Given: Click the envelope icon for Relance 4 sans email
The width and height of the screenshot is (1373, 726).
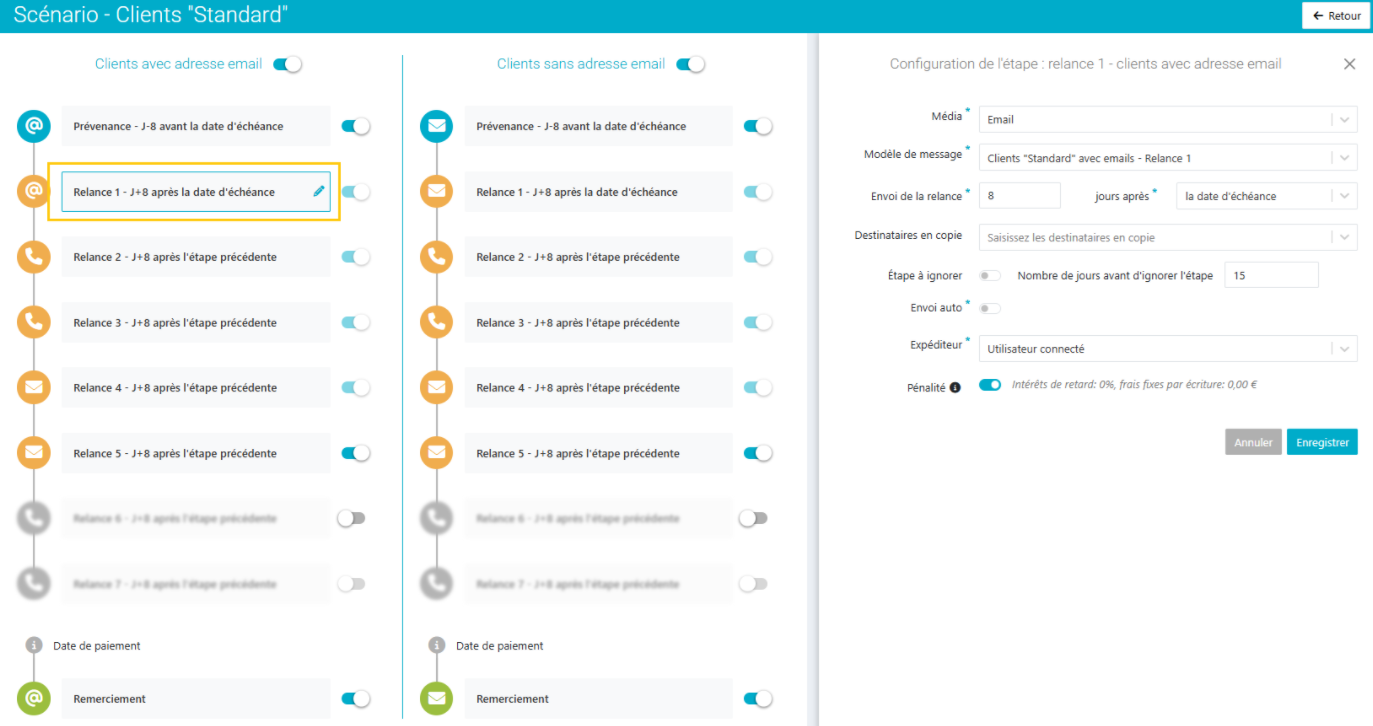Looking at the screenshot, I should [x=437, y=388].
